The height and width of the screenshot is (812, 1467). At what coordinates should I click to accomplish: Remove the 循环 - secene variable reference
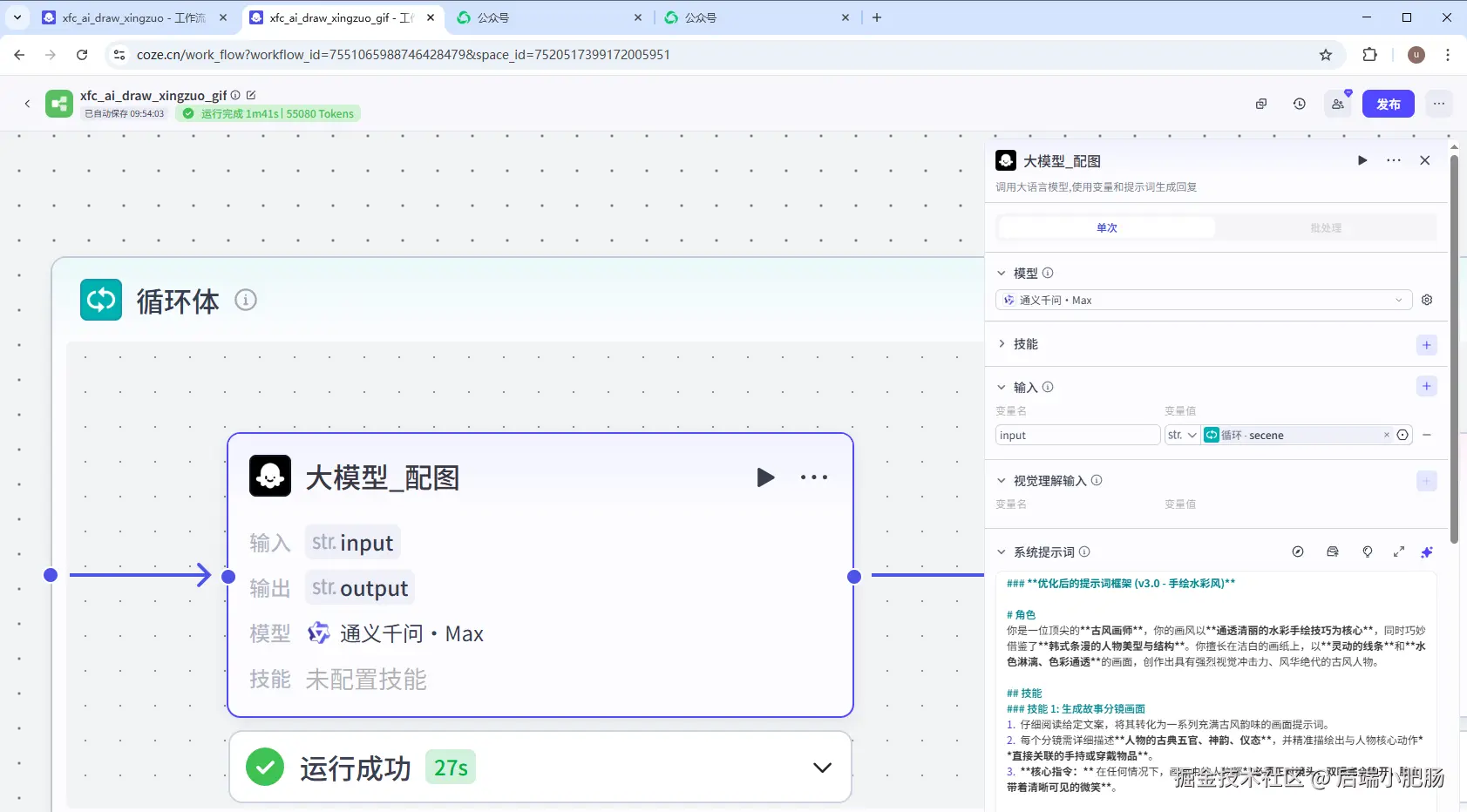coord(1387,435)
